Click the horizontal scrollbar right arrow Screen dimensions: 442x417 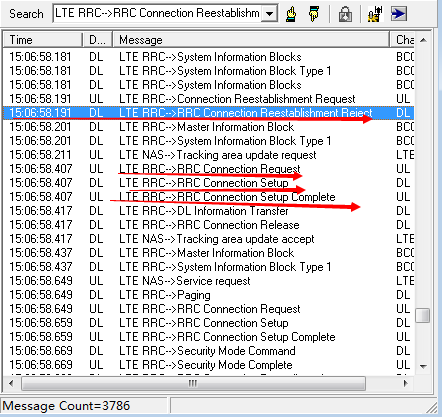pos(406,383)
